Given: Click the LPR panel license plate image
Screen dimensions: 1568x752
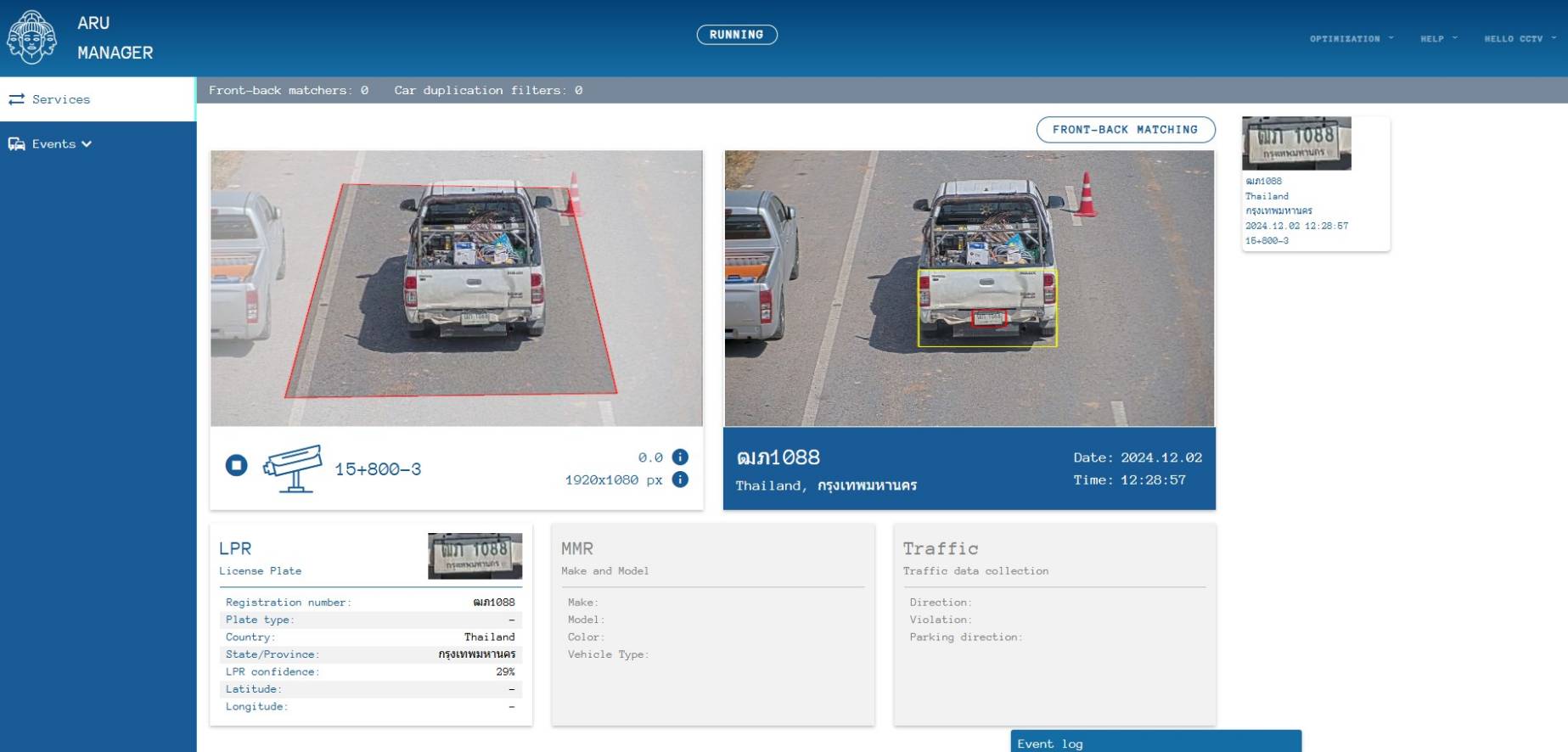Looking at the screenshot, I should click(475, 556).
